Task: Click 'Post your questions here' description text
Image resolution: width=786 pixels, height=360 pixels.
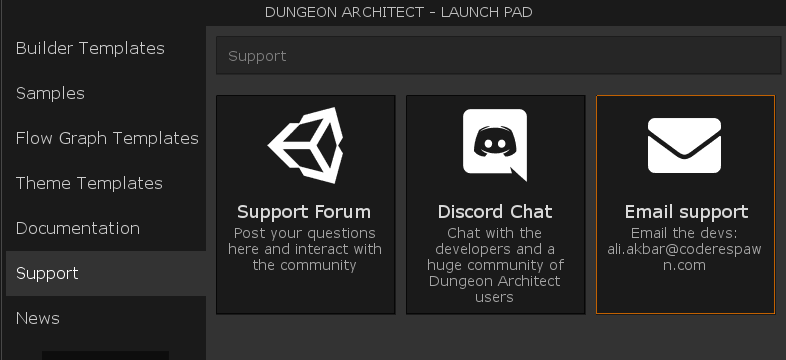Action: (305, 249)
